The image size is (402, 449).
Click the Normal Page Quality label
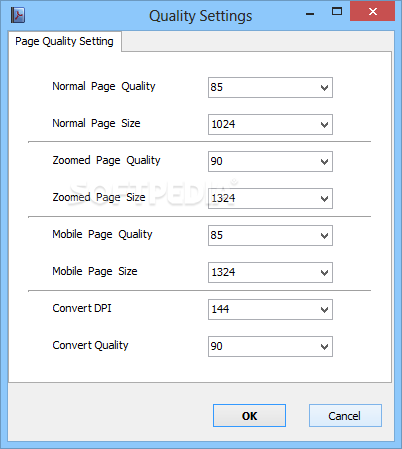(x=104, y=87)
